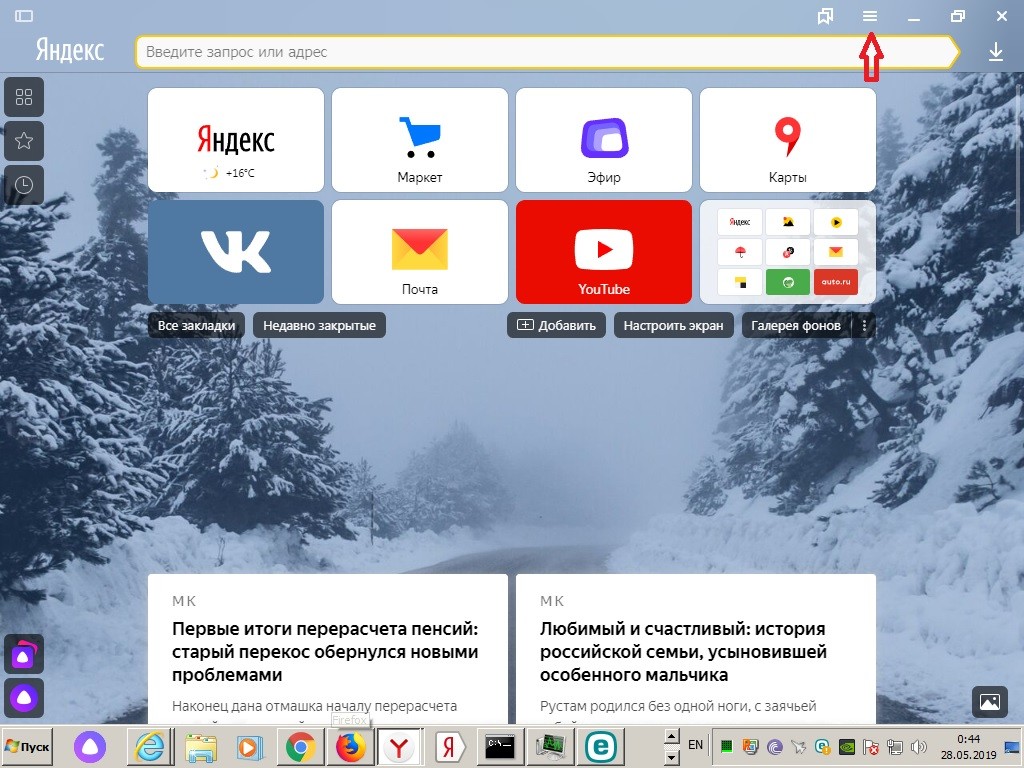Click the Все закладки button
This screenshot has height=768, width=1024.
196,325
